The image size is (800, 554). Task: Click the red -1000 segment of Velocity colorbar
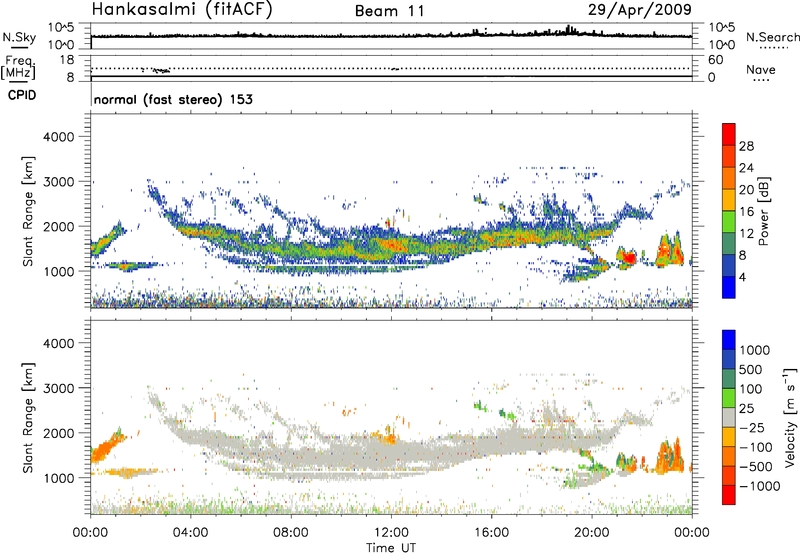tap(729, 495)
